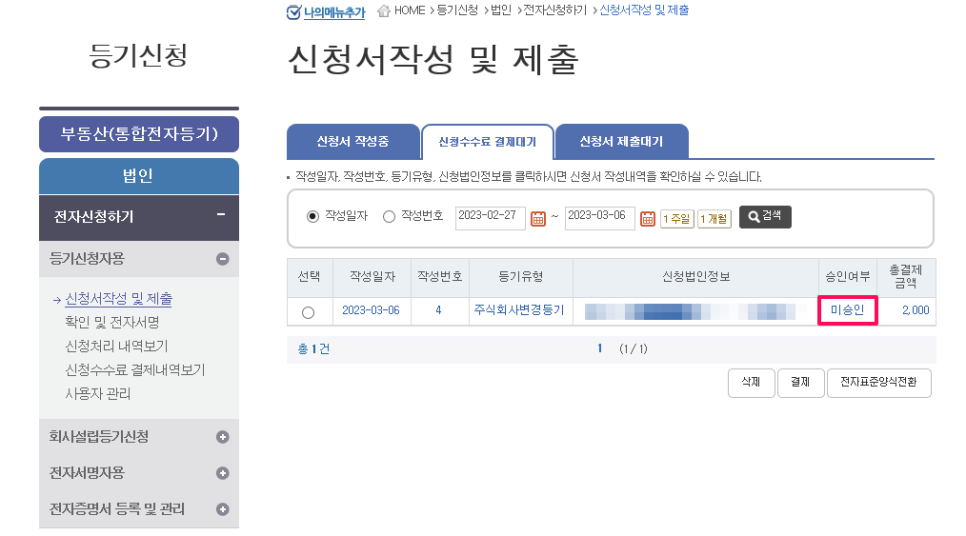Screen dimensions: 966x536
Task: Open the 법인 menu
Action: coord(139,176)
